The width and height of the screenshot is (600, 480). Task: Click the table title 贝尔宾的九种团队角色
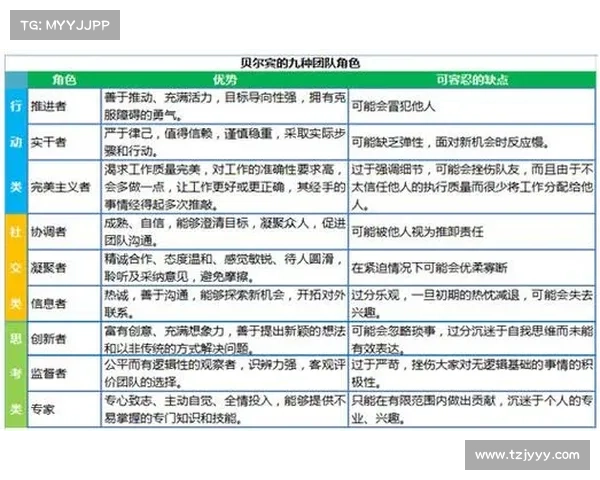(300, 63)
